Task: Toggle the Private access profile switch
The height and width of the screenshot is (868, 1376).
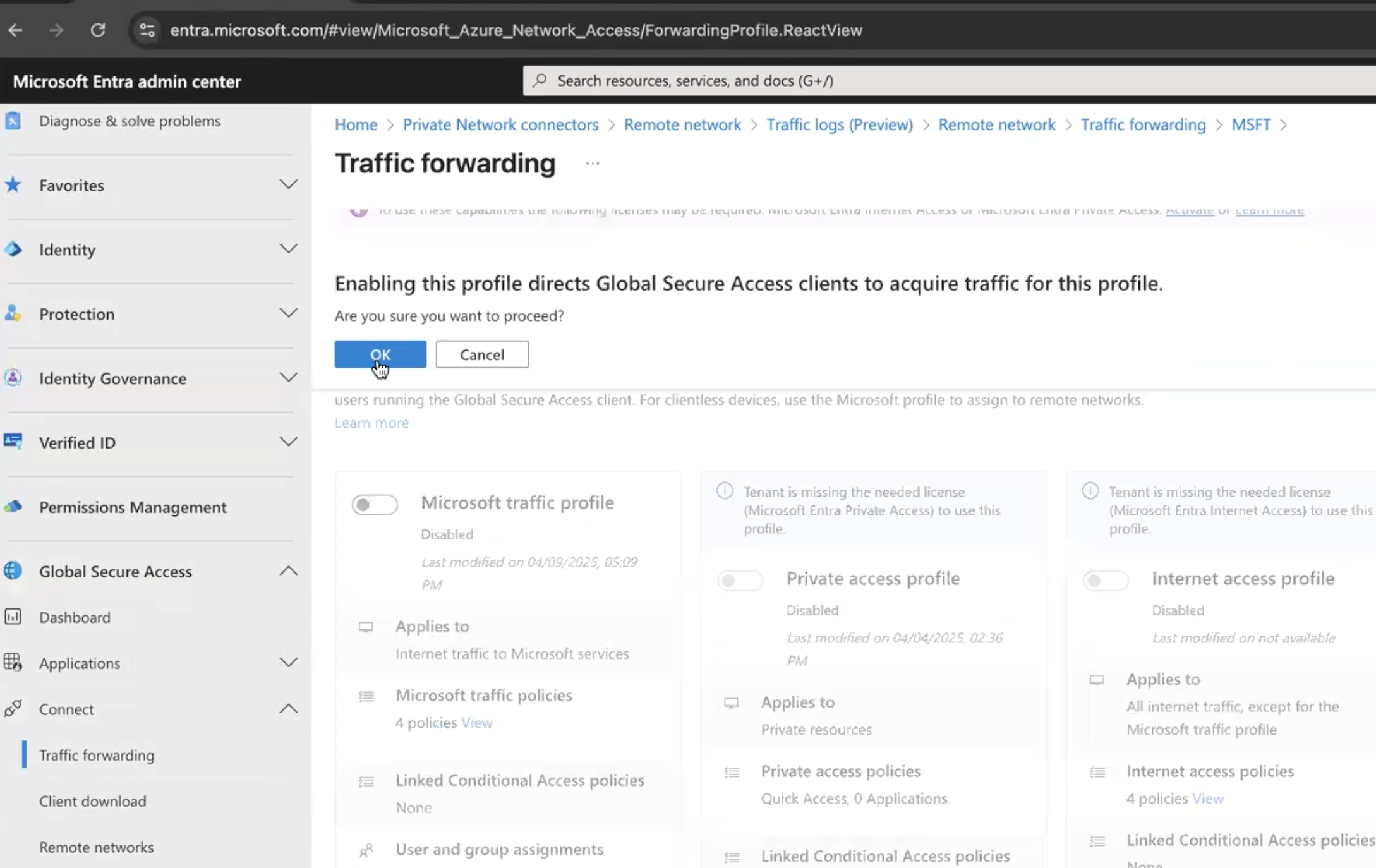Action: (740, 580)
